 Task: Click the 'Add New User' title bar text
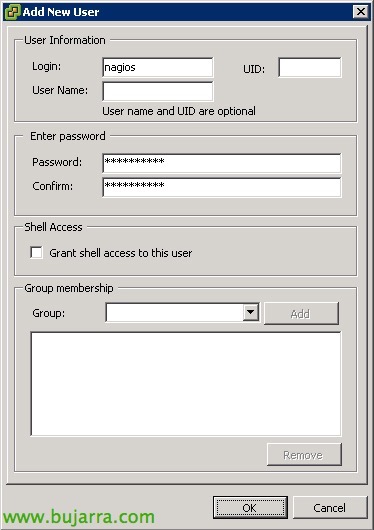pos(61,12)
